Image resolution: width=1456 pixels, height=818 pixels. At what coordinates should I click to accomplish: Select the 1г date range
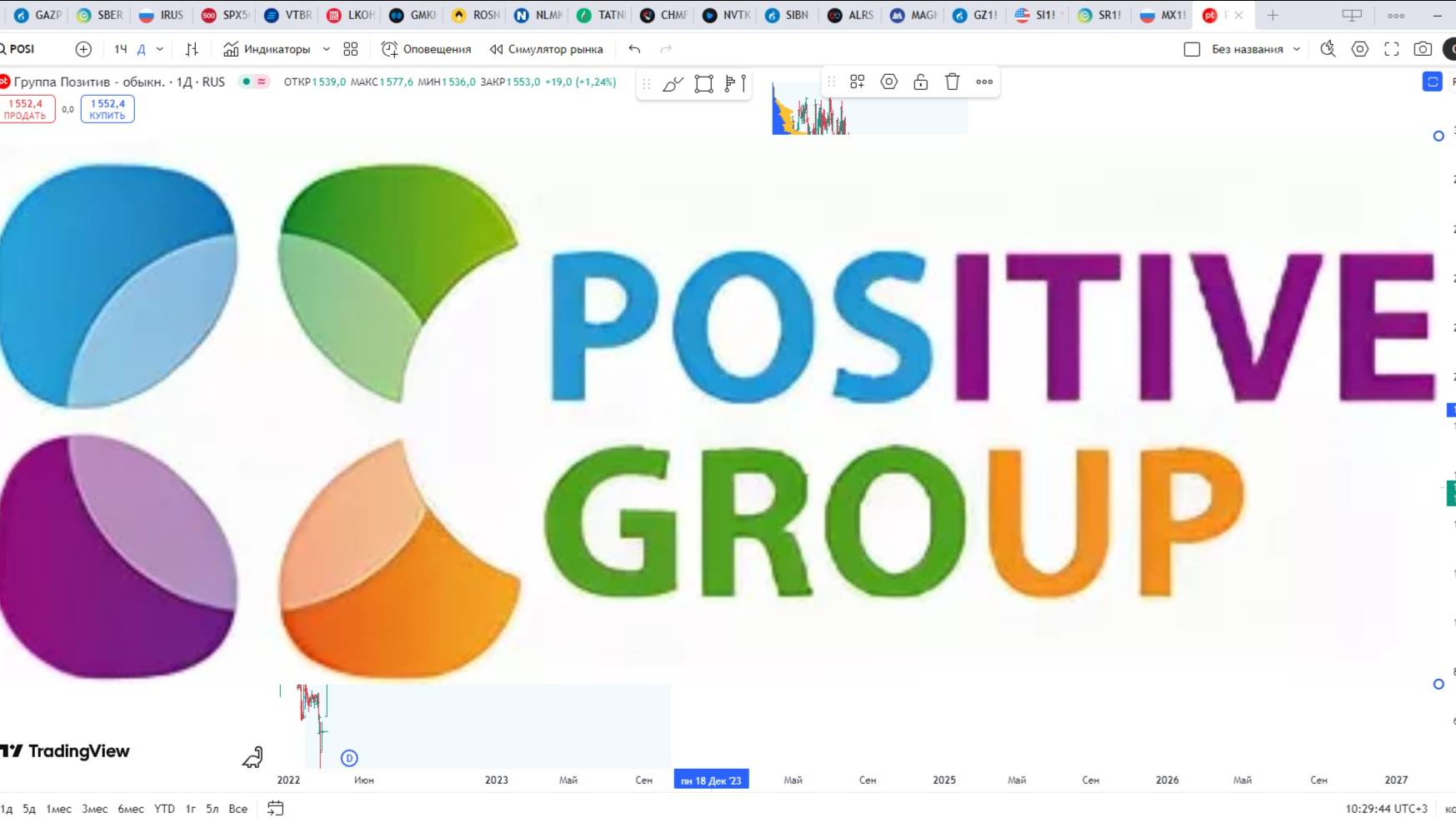[191, 809]
